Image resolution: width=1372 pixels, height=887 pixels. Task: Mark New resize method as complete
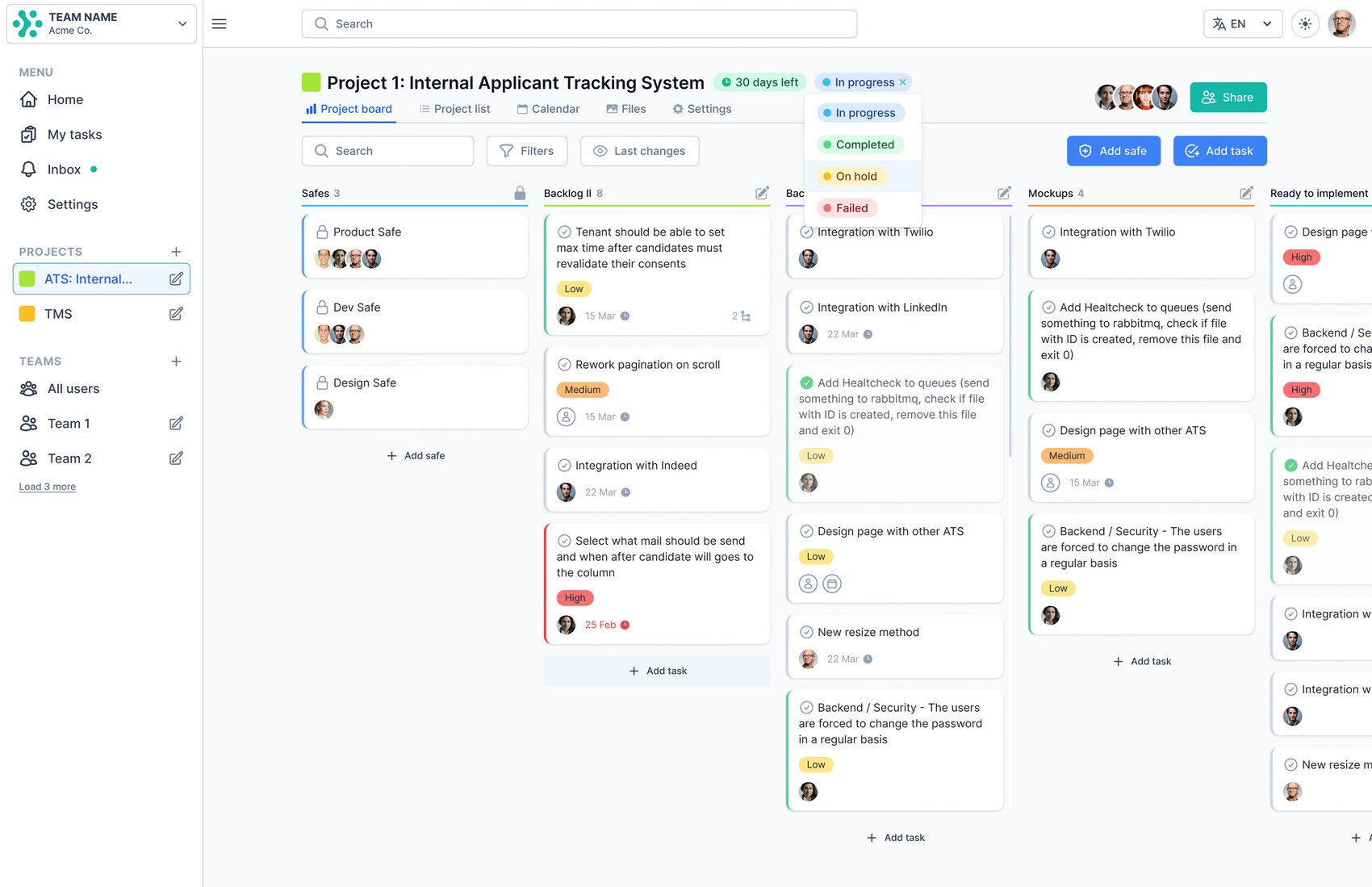tap(806, 633)
